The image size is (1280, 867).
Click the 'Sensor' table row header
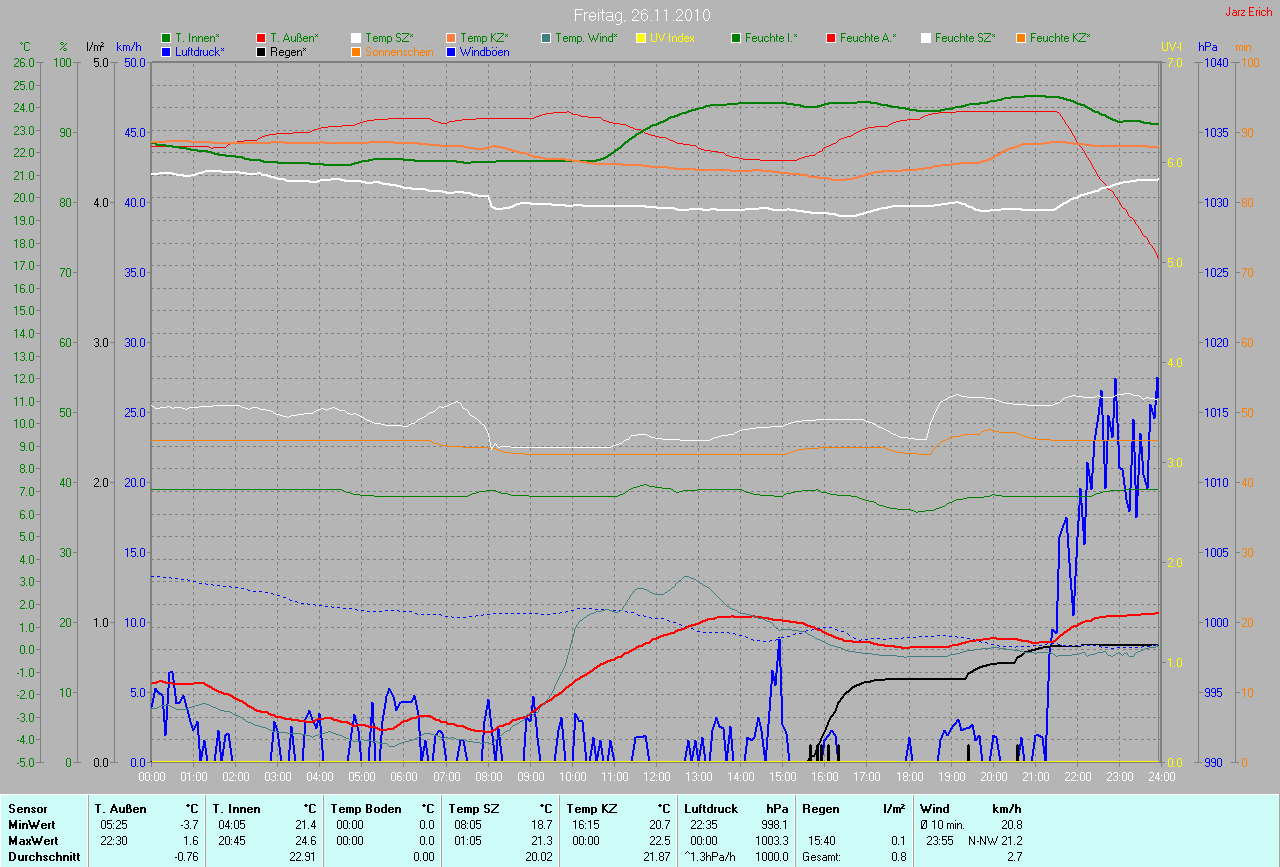tap(27, 808)
